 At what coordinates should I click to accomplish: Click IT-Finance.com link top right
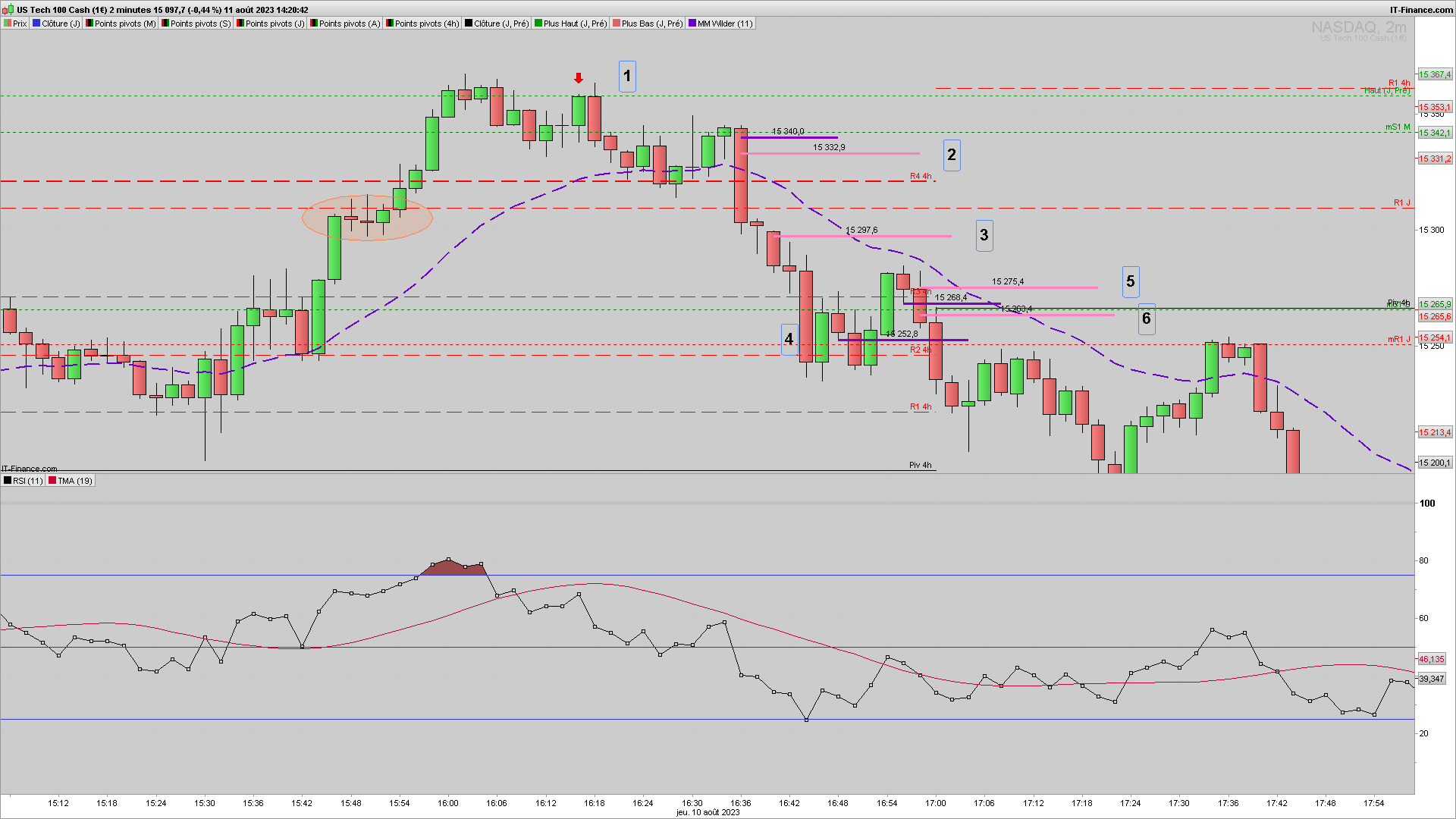tap(1420, 10)
